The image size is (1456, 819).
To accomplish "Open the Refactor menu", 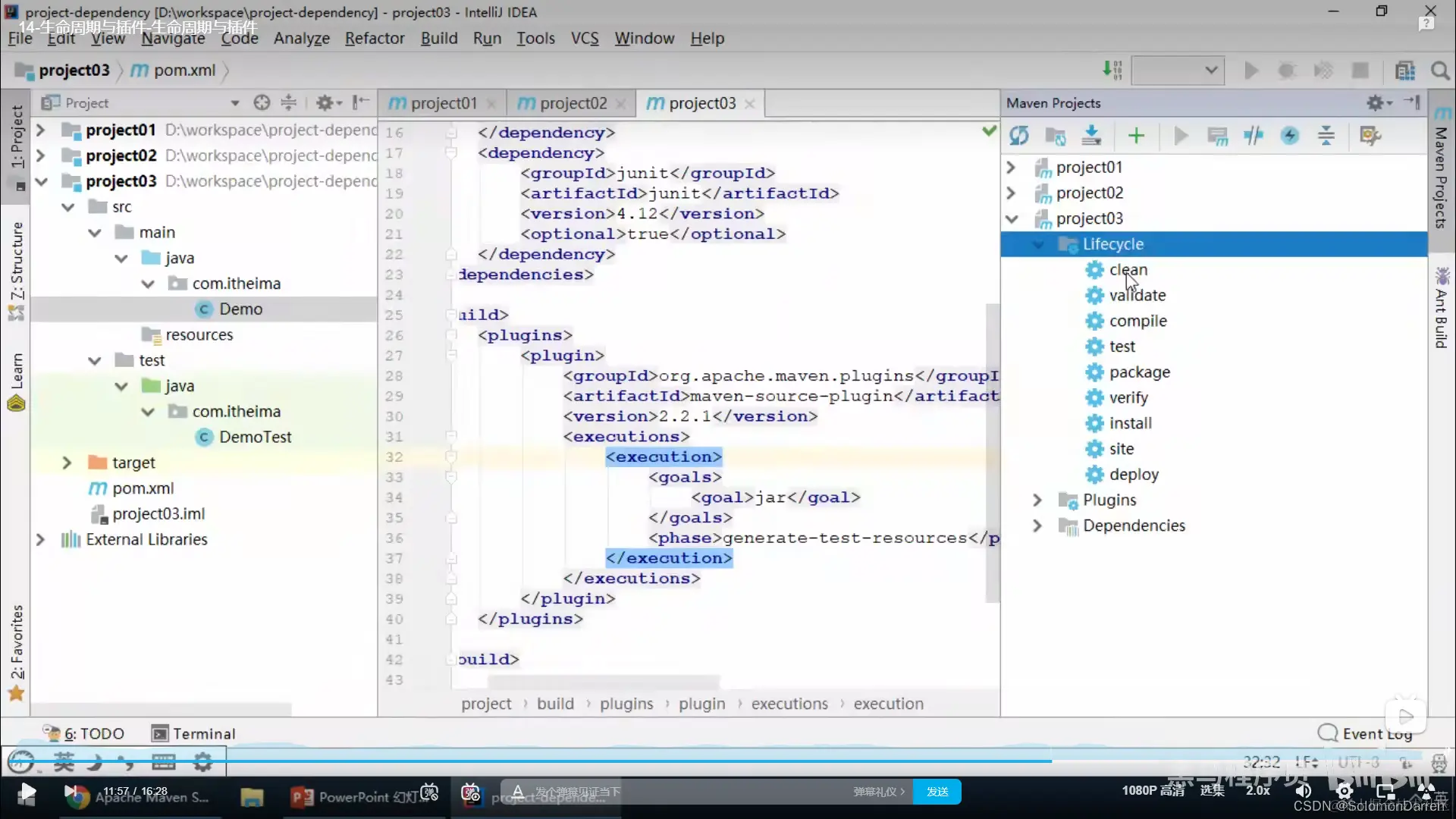I will pos(375,38).
